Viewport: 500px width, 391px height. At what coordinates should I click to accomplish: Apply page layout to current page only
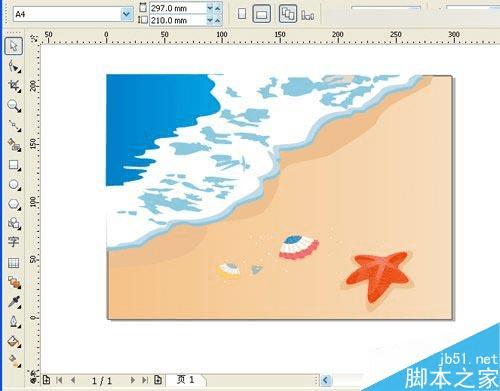[x=308, y=15]
